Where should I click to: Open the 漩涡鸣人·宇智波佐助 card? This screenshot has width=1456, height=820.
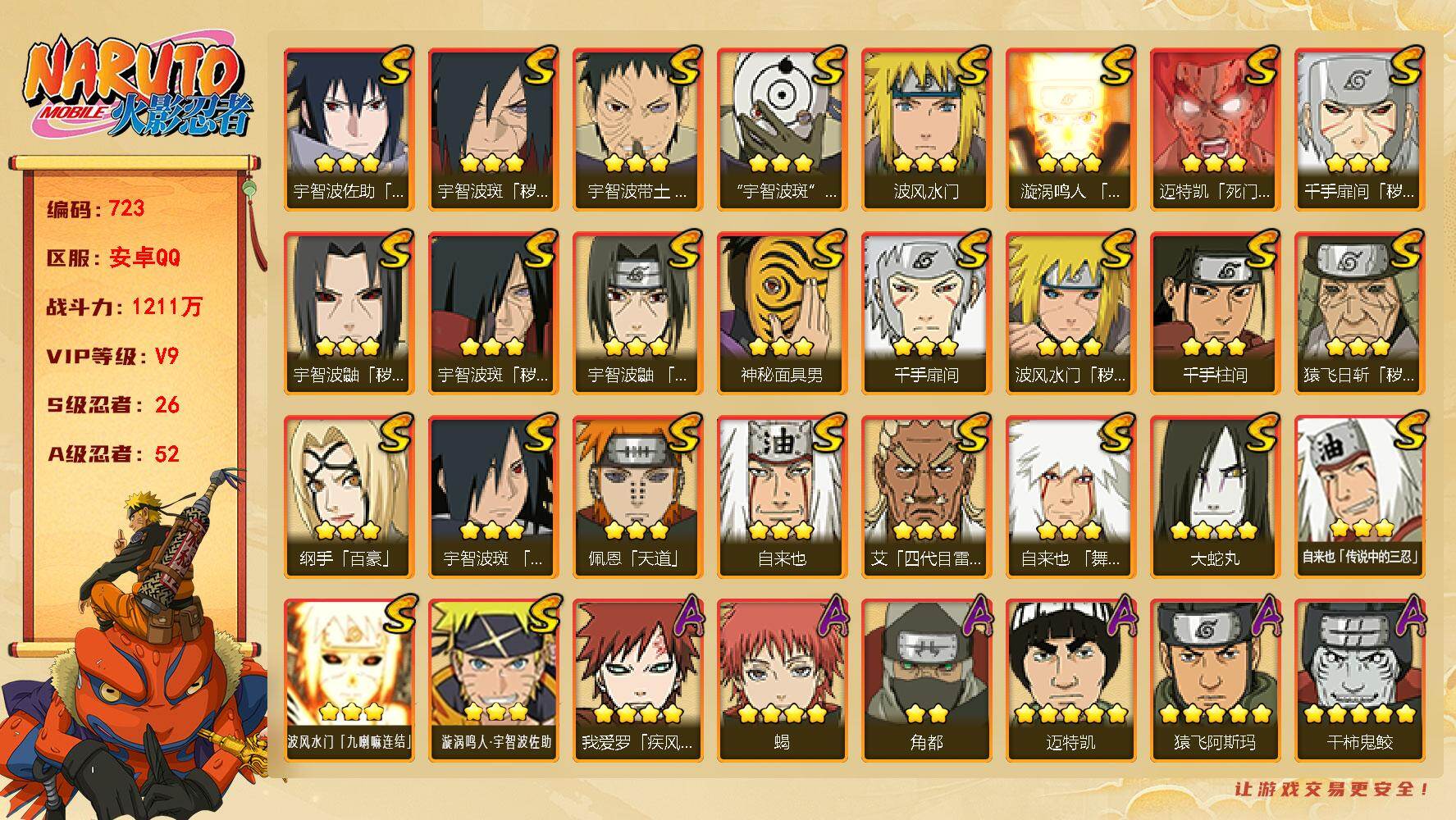click(x=493, y=680)
